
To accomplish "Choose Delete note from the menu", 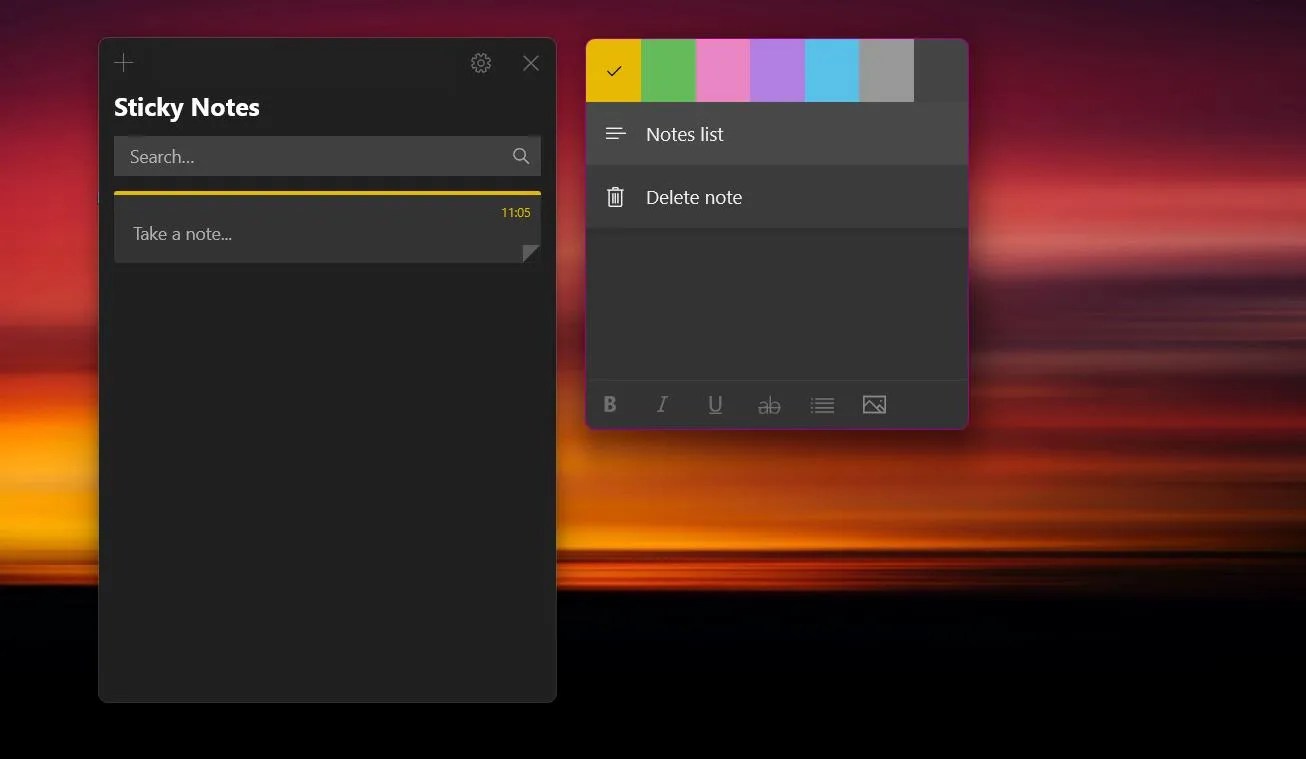I will (694, 196).
